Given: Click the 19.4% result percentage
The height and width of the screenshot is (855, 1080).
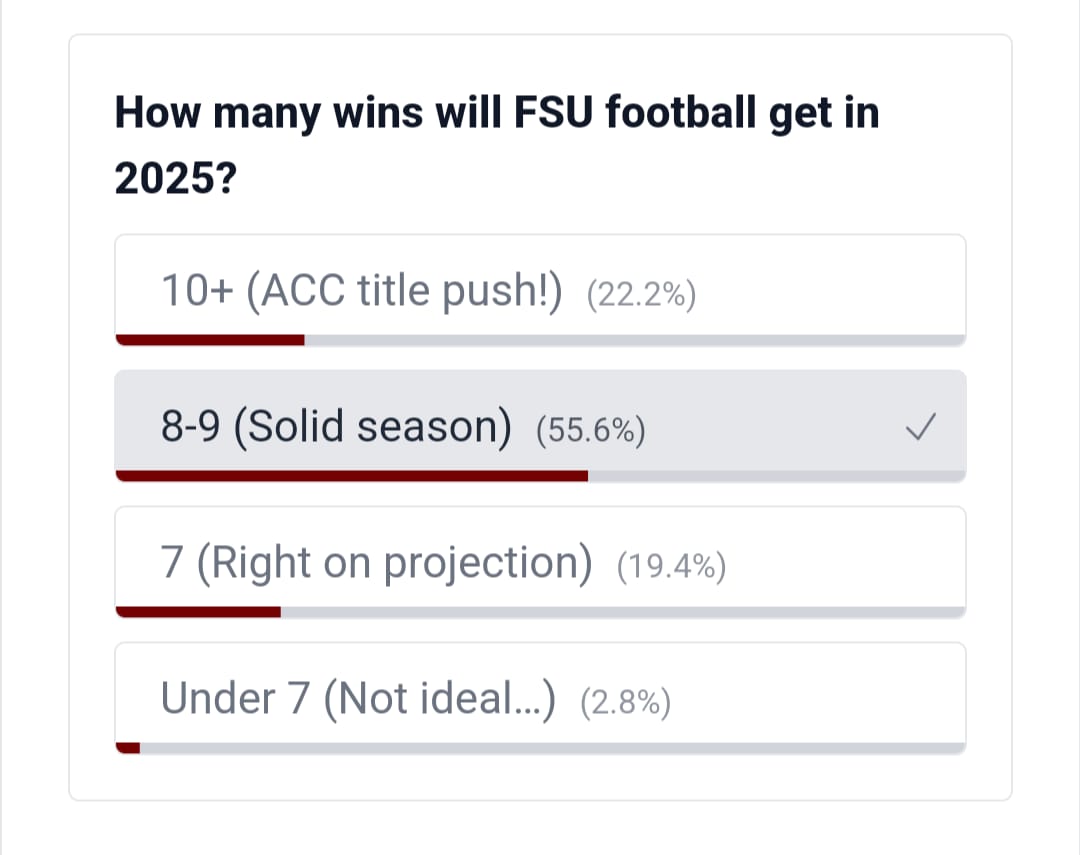Looking at the screenshot, I should (671, 567).
